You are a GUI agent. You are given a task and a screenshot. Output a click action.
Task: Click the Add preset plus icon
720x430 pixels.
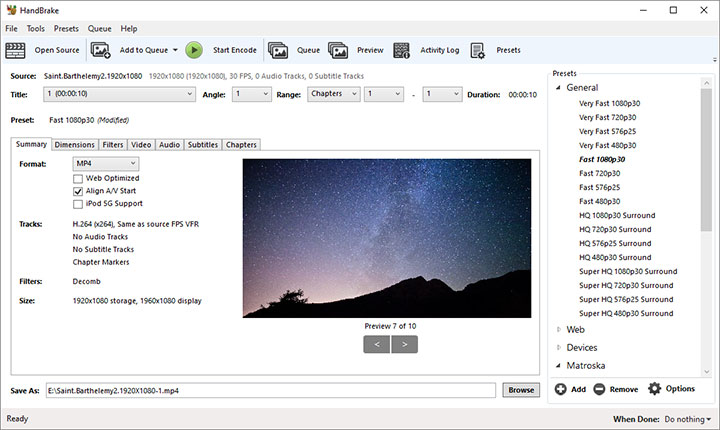coord(560,389)
